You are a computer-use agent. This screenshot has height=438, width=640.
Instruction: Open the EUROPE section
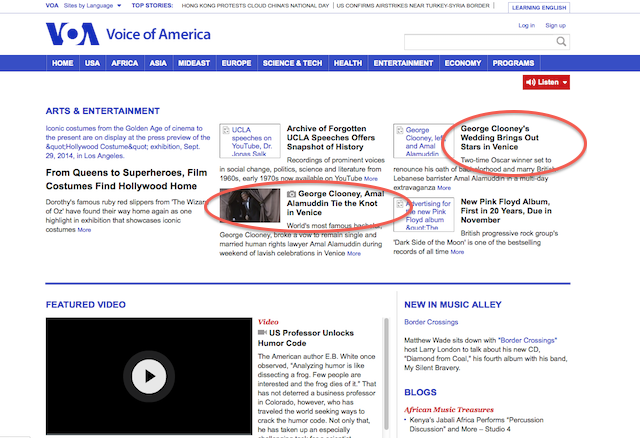236,63
